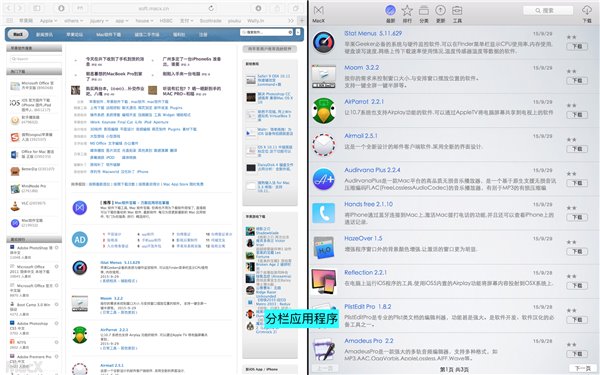Image resolution: width=600 pixels, height=375 pixels.
Task: Go back in the Safari window
Action: [10, 8]
